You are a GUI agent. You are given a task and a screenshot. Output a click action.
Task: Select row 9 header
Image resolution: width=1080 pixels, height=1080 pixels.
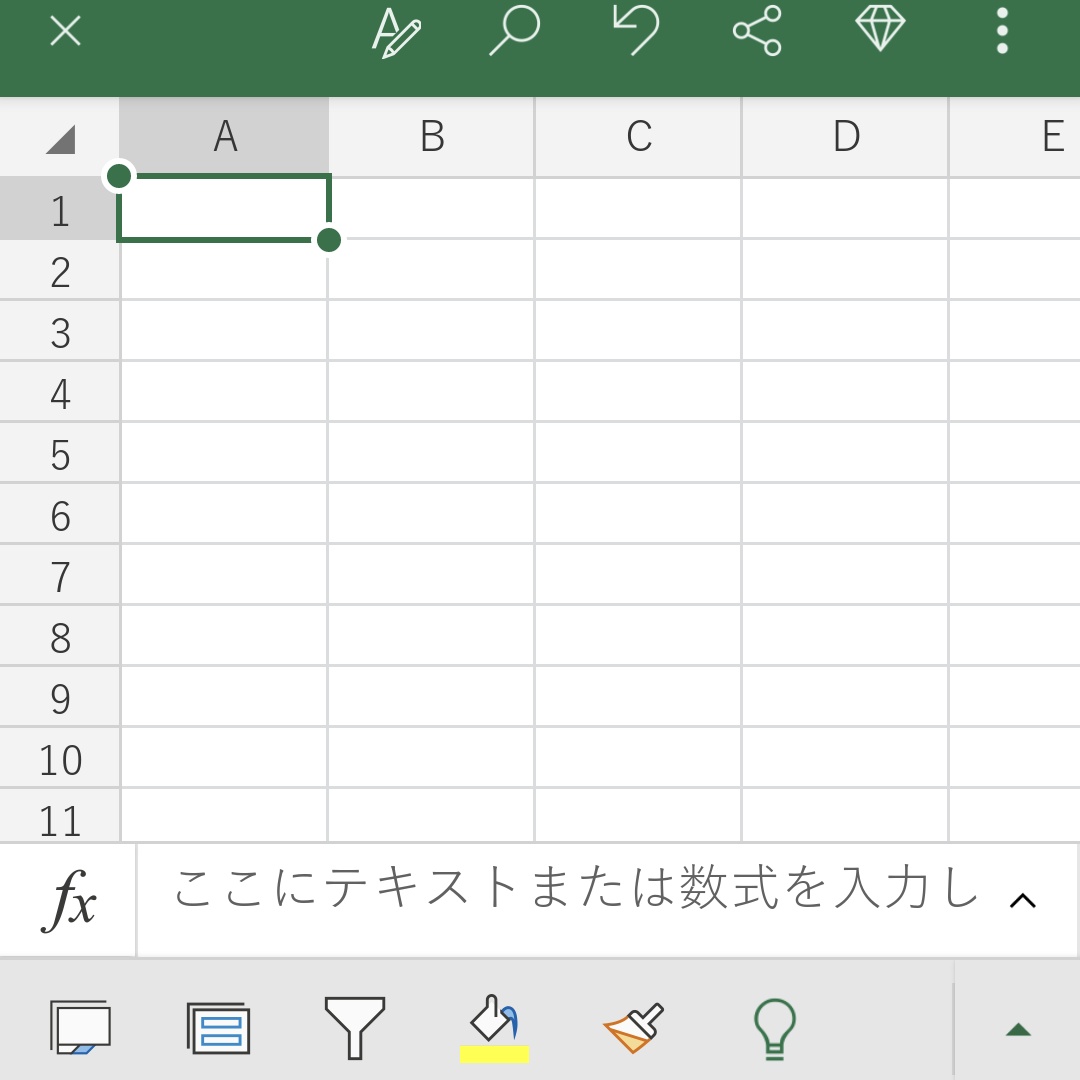tap(59, 696)
